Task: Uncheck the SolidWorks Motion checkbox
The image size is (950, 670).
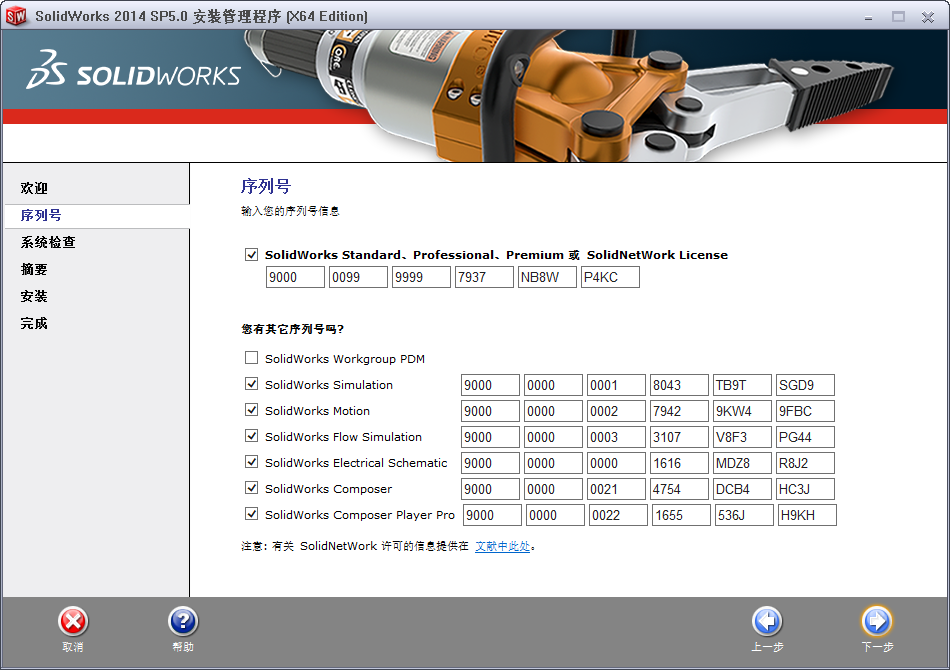Action: [251, 410]
